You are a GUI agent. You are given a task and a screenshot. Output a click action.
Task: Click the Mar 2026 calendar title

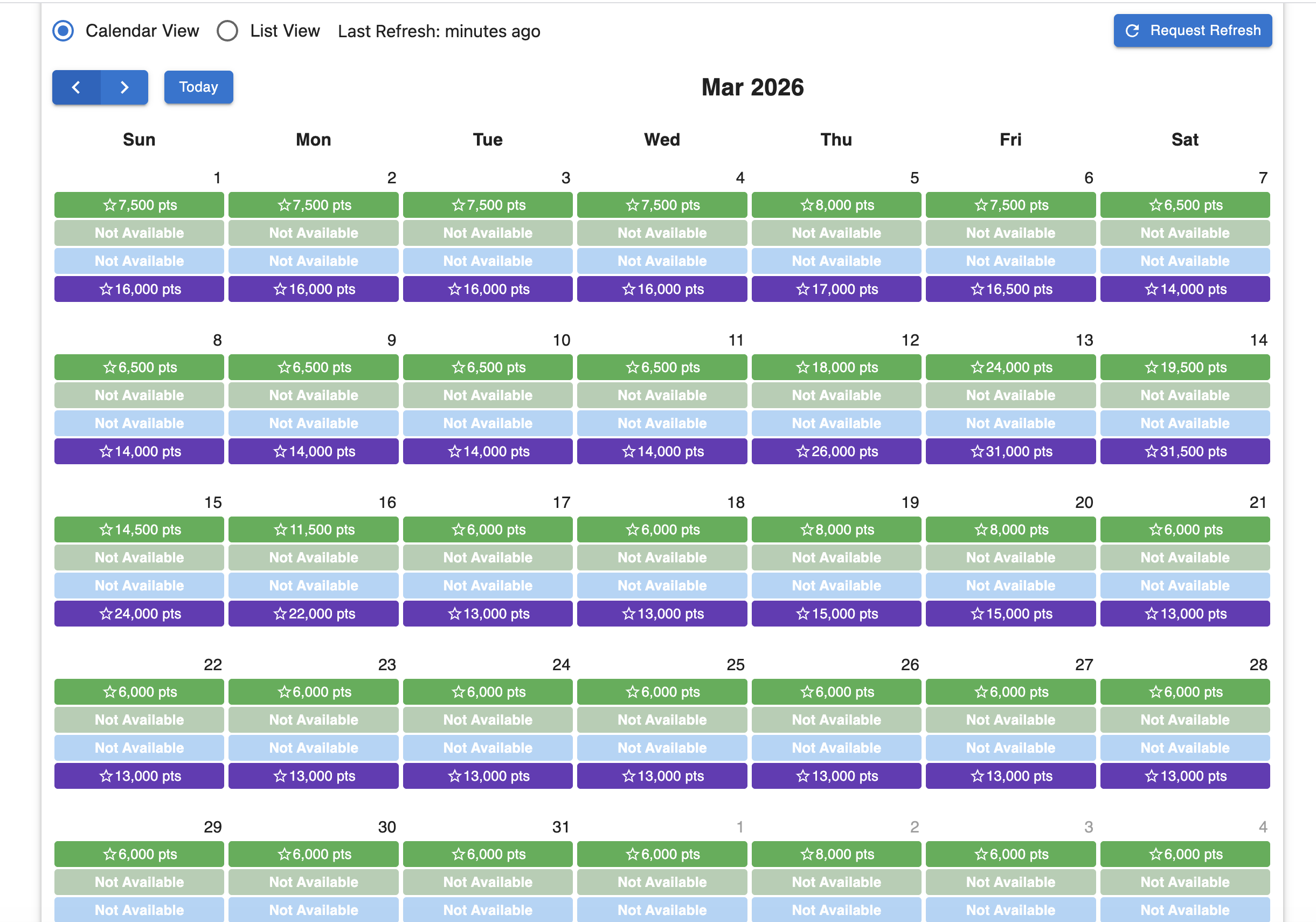752,87
